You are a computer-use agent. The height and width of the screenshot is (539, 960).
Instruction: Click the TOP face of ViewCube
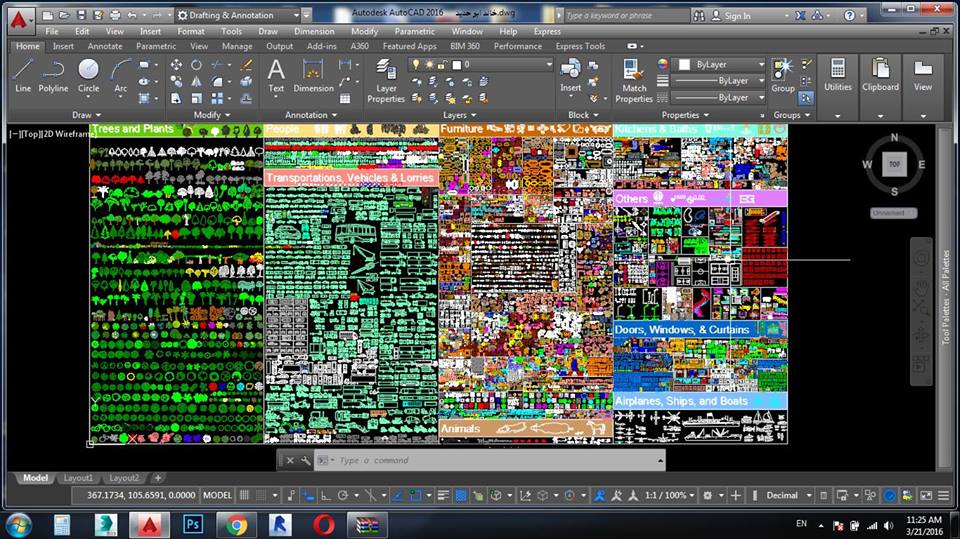pos(894,164)
